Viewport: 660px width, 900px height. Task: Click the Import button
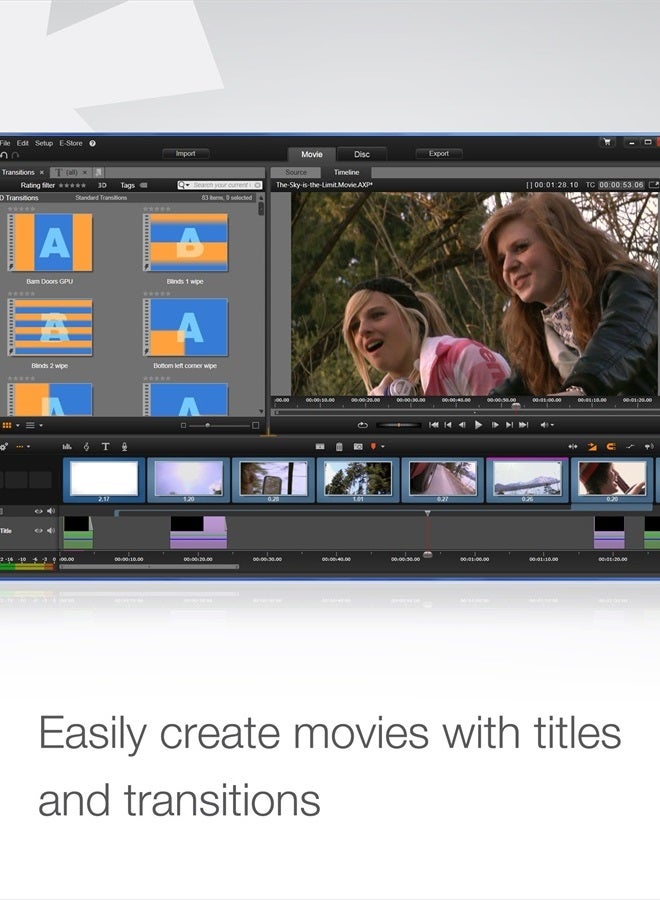pos(185,154)
